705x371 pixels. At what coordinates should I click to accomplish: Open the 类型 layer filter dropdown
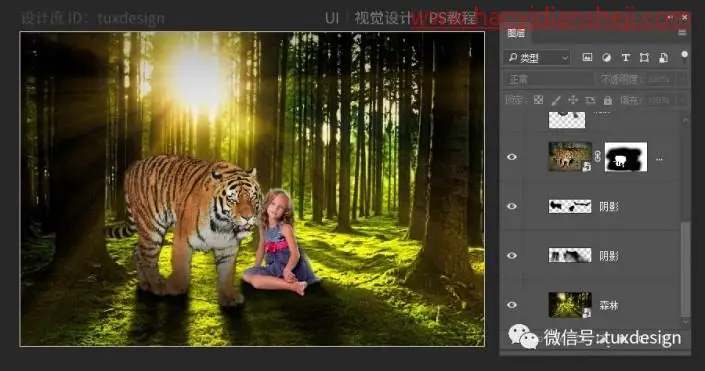[536, 58]
